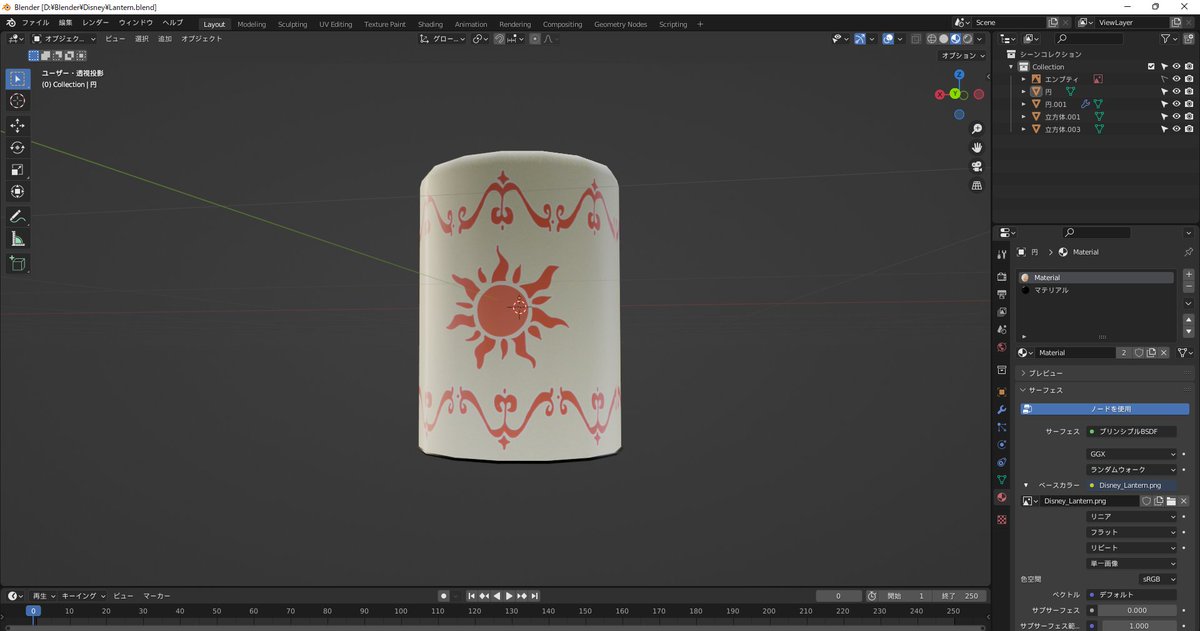This screenshot has height=631, width=1200.
Task: Open the レンダー menu
Action: (x=96, y=22)
